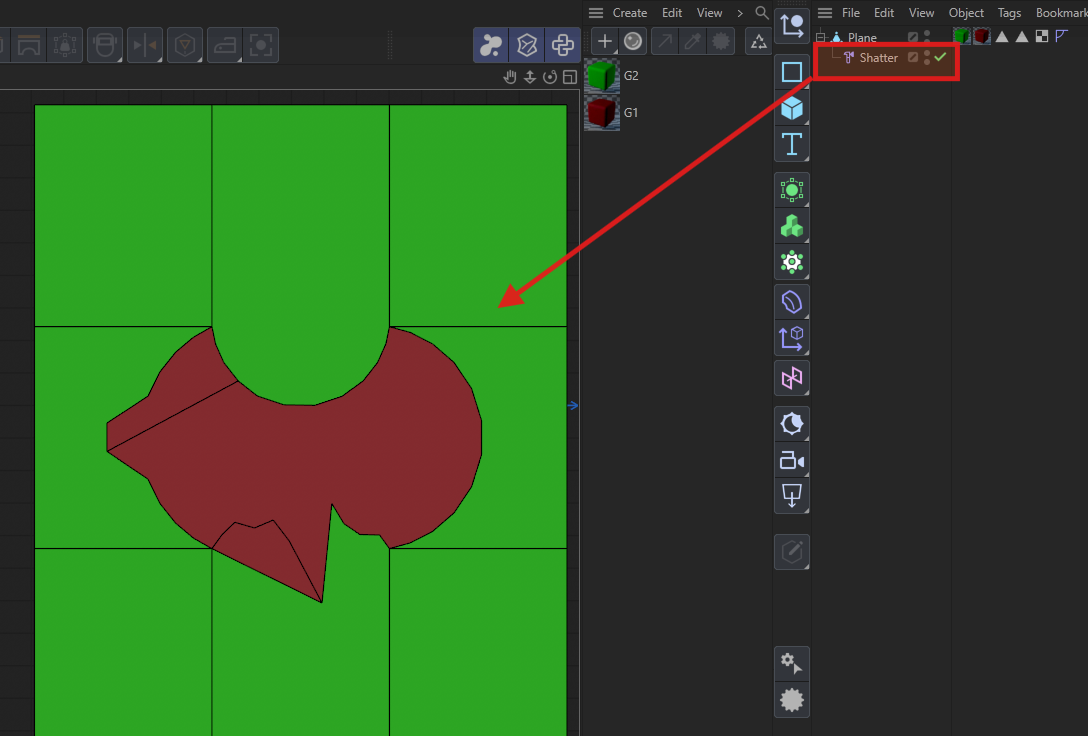1088x736 pixels.
Task: Toggle the Shatter layer checkbox square
Action: coord(913,57)
